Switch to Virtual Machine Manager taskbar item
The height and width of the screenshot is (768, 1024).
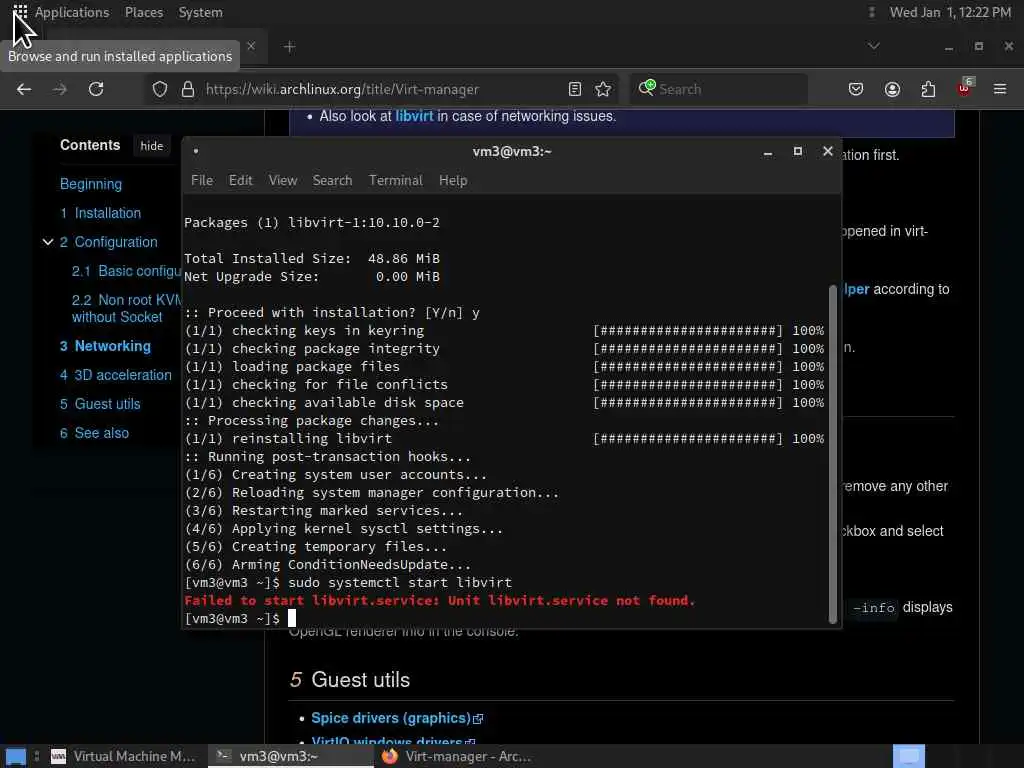point(124,756)
